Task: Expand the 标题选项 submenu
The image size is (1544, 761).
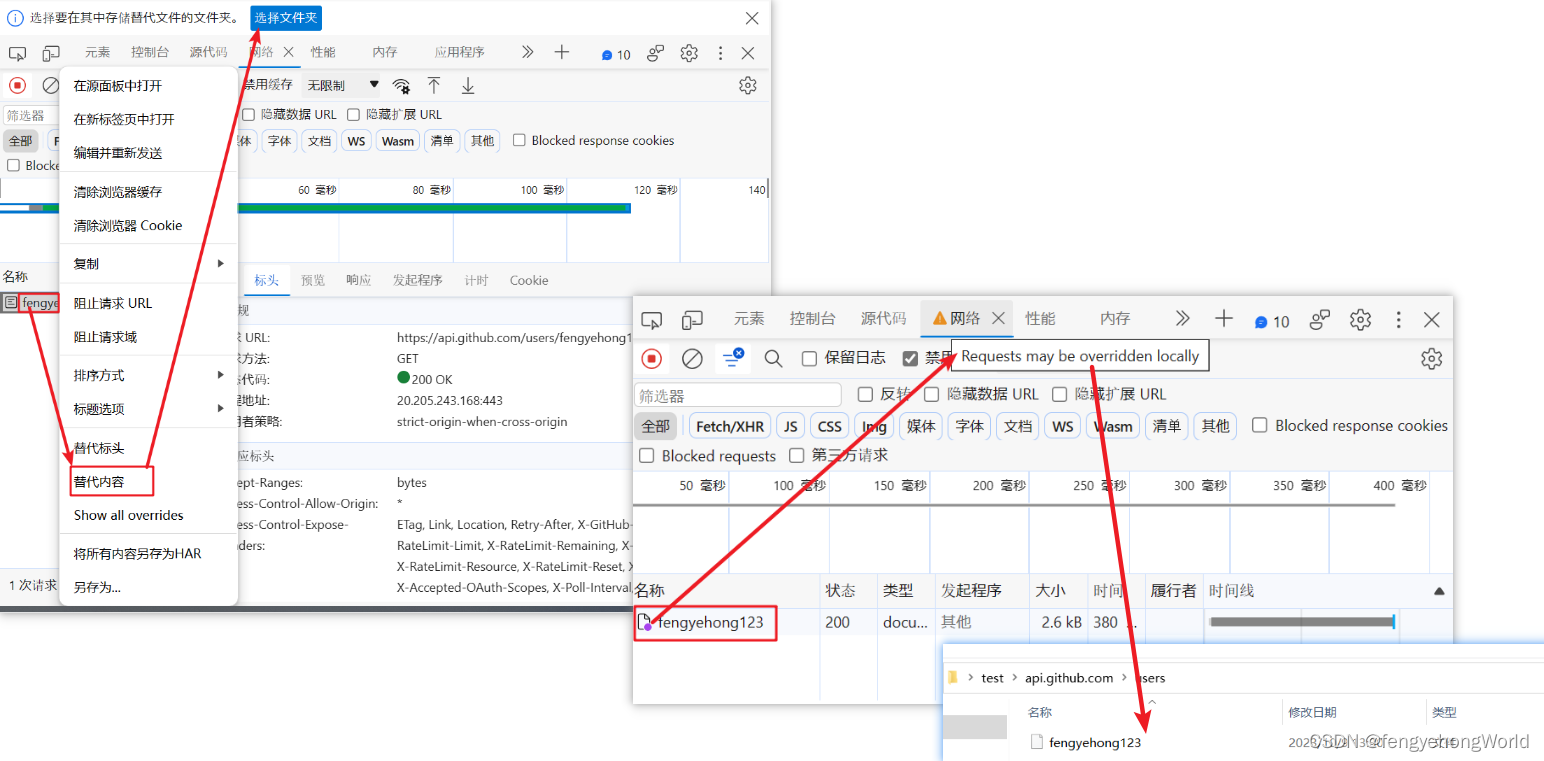Action: tap(148, 409)
